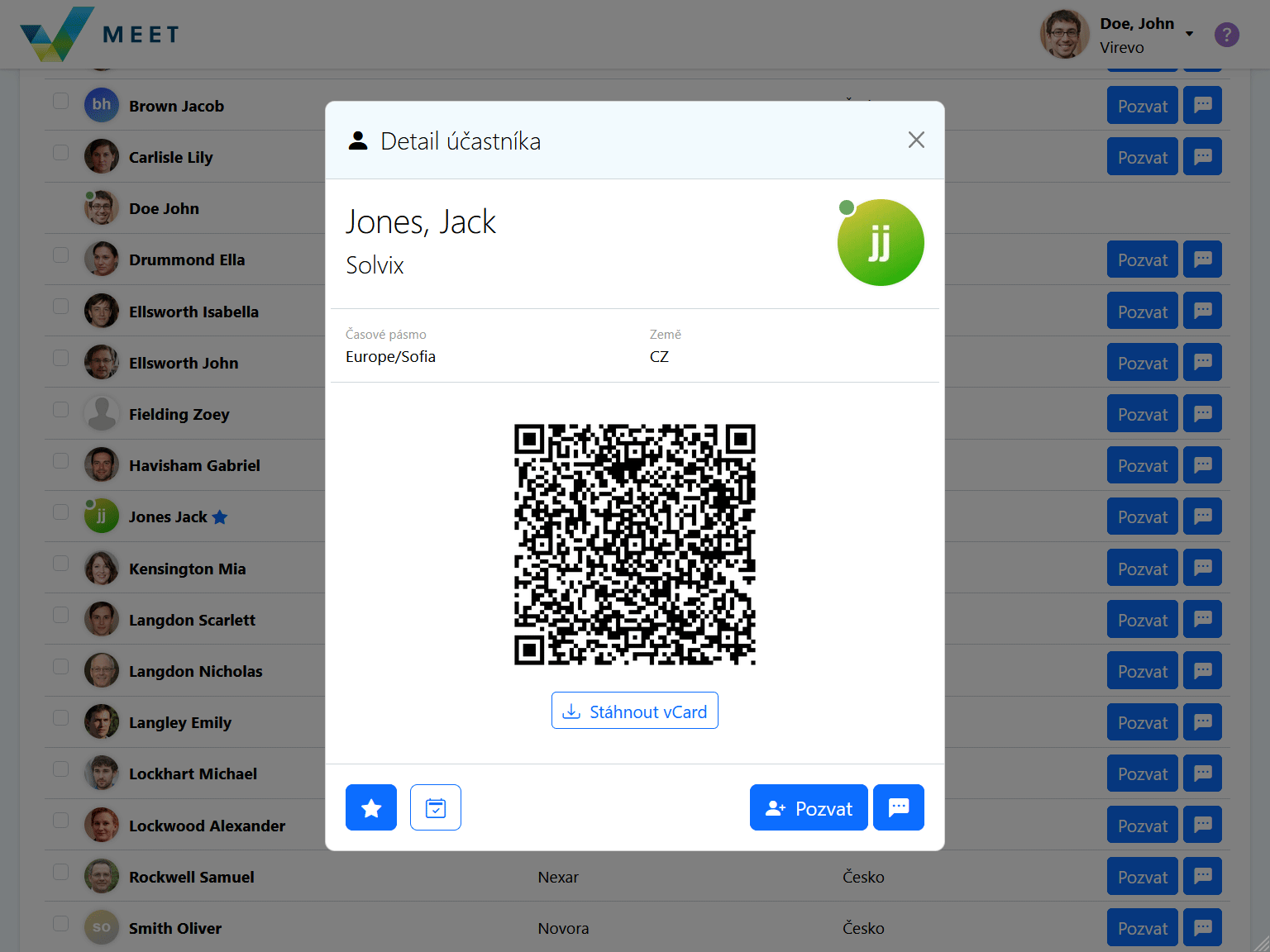Screen dimensions: 1270x952
Task: Open chat icon in Langdon Scarlett row
Action: click(x=1202, y=619)
